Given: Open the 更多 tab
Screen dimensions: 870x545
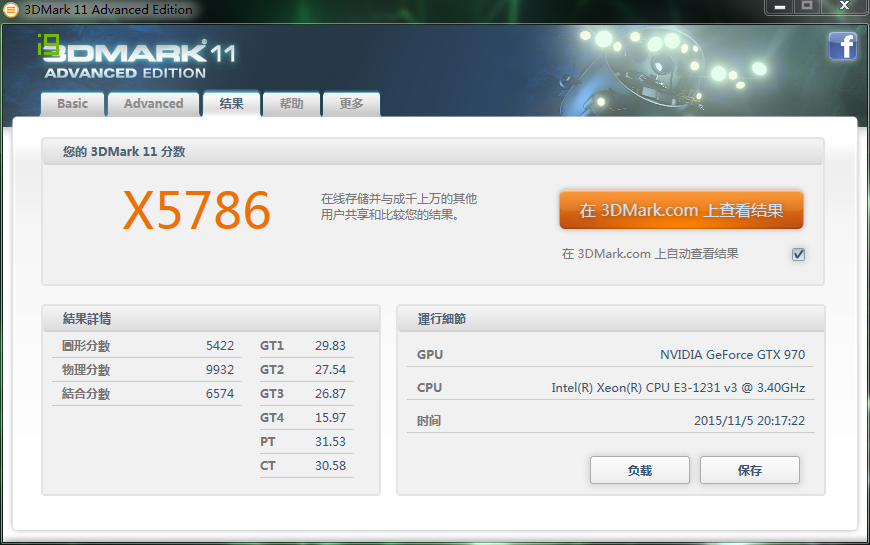Looking at the screenshot, I should [351, 104].
